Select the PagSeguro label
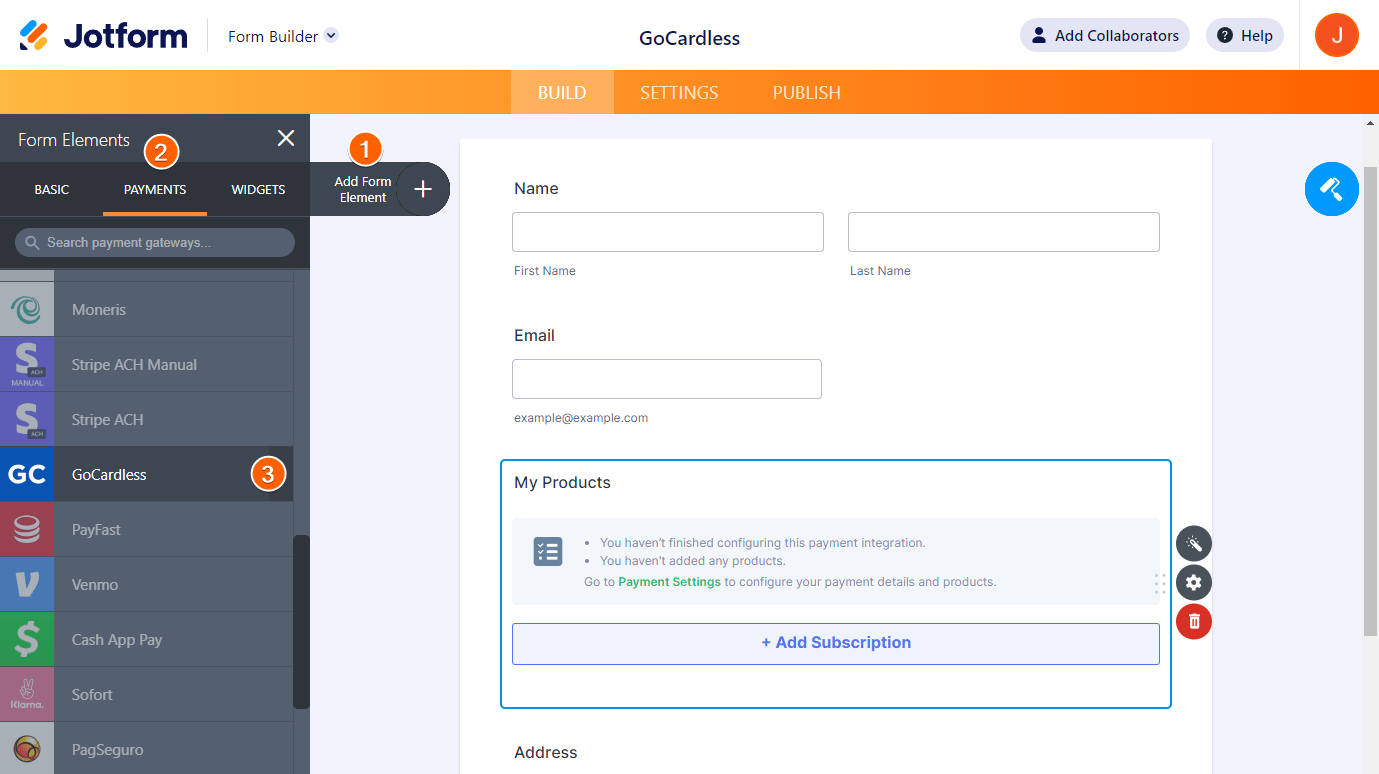 click(108, 749)
